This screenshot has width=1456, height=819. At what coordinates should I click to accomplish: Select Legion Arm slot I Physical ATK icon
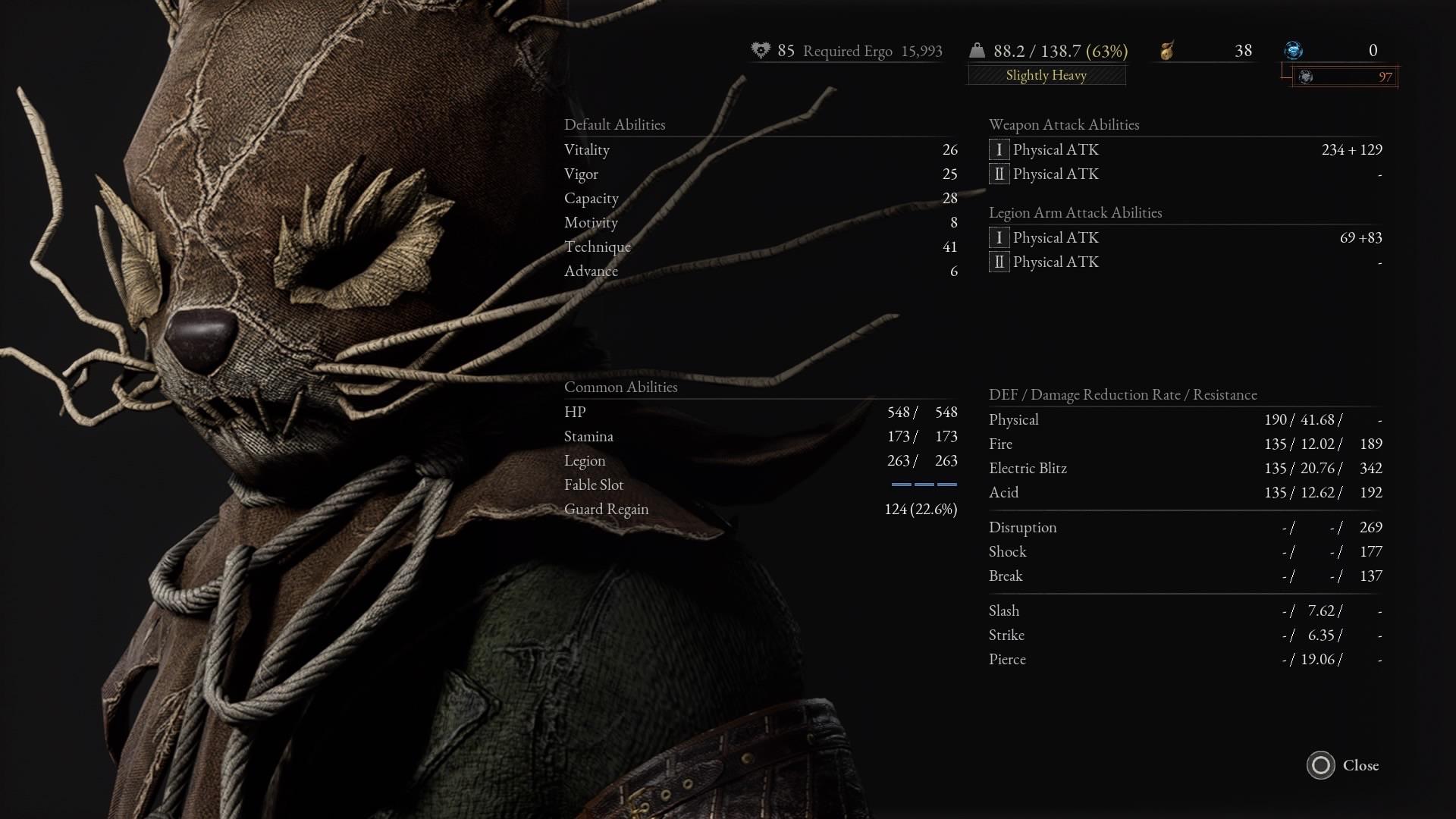pyautogui.click(x=999, y=238)
